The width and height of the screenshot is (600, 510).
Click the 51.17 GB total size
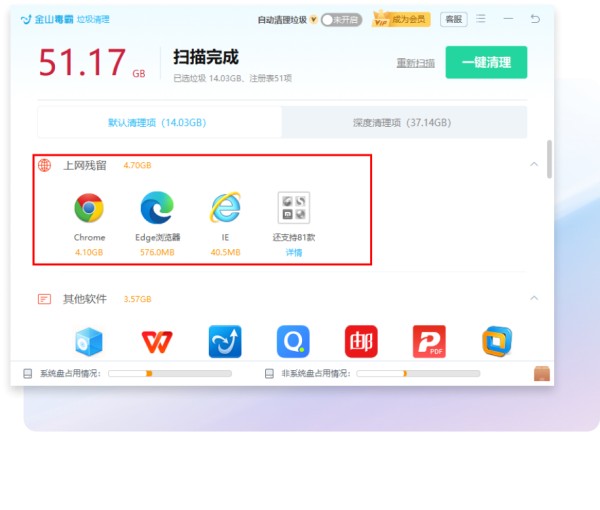[x=92, y=62]
